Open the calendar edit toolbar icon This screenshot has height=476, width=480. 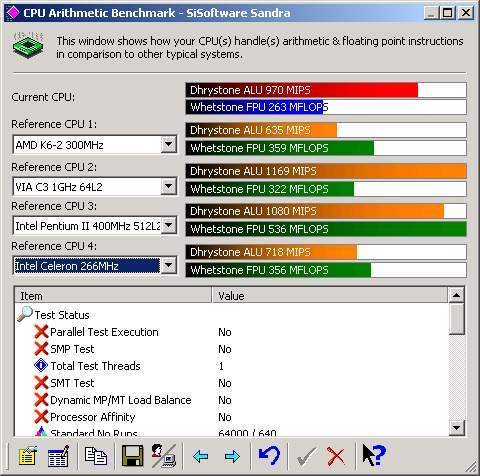tap(59, 456)
